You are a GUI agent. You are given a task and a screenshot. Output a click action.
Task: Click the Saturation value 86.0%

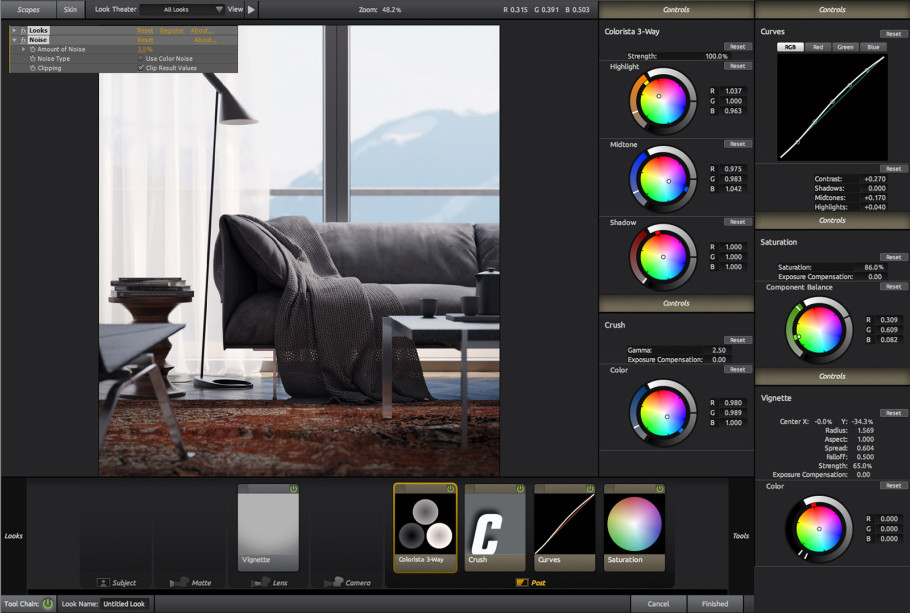click(x=873, y=267)
